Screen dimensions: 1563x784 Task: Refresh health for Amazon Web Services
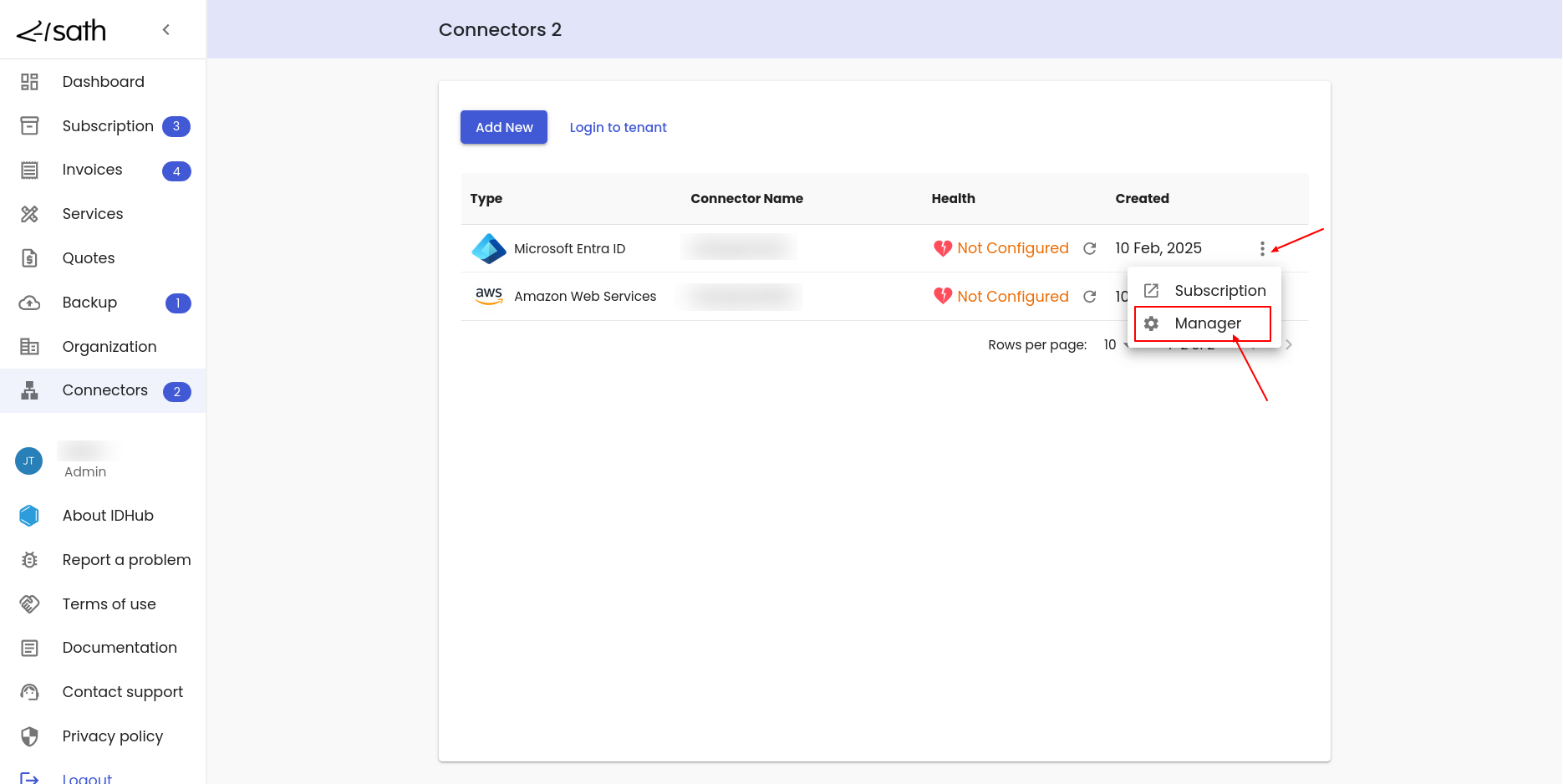(x=1089, y=297)
